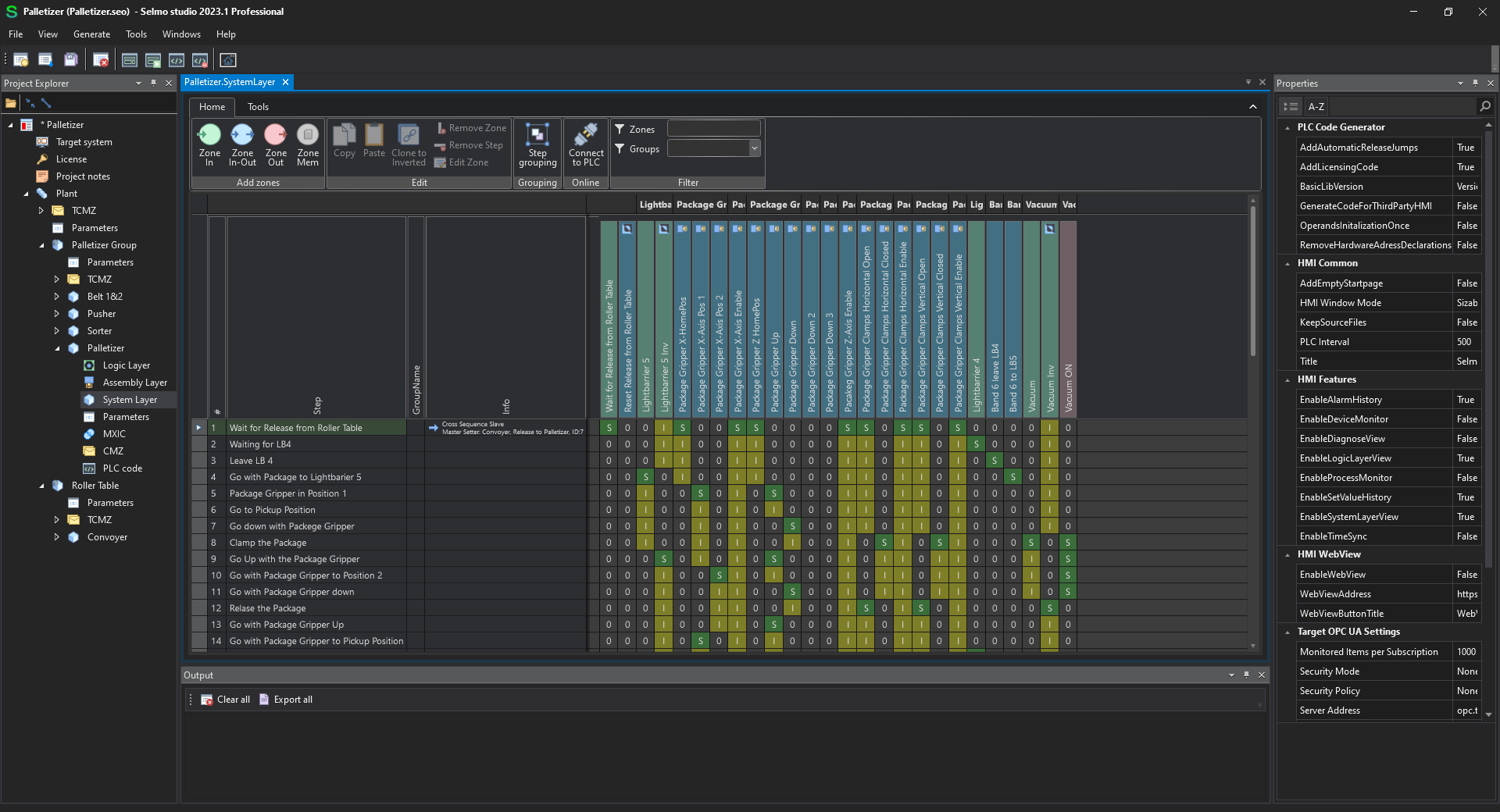
Task: Open the Windows menu
Action: [x=181, y=34]
